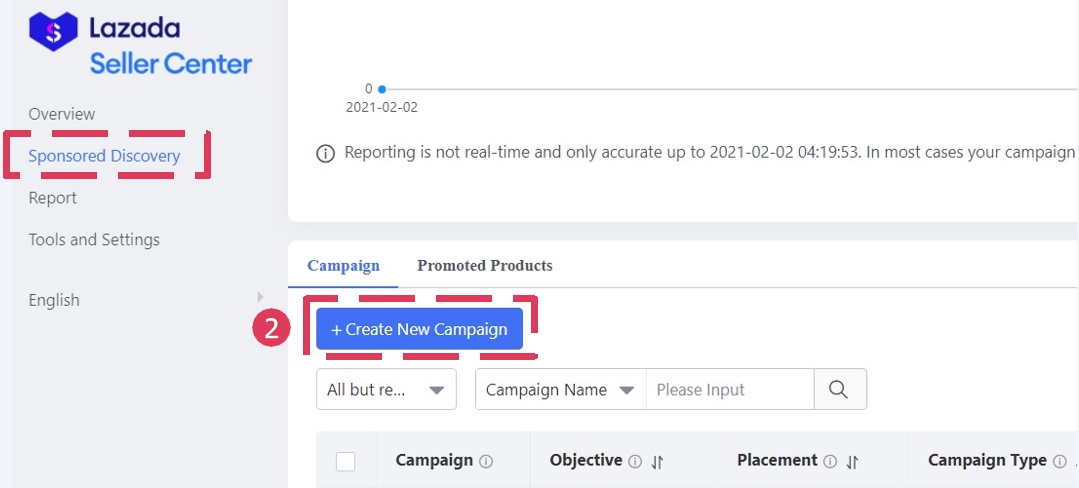
Task: Go to Overview in sidebar
Action: tap(62, 114)
